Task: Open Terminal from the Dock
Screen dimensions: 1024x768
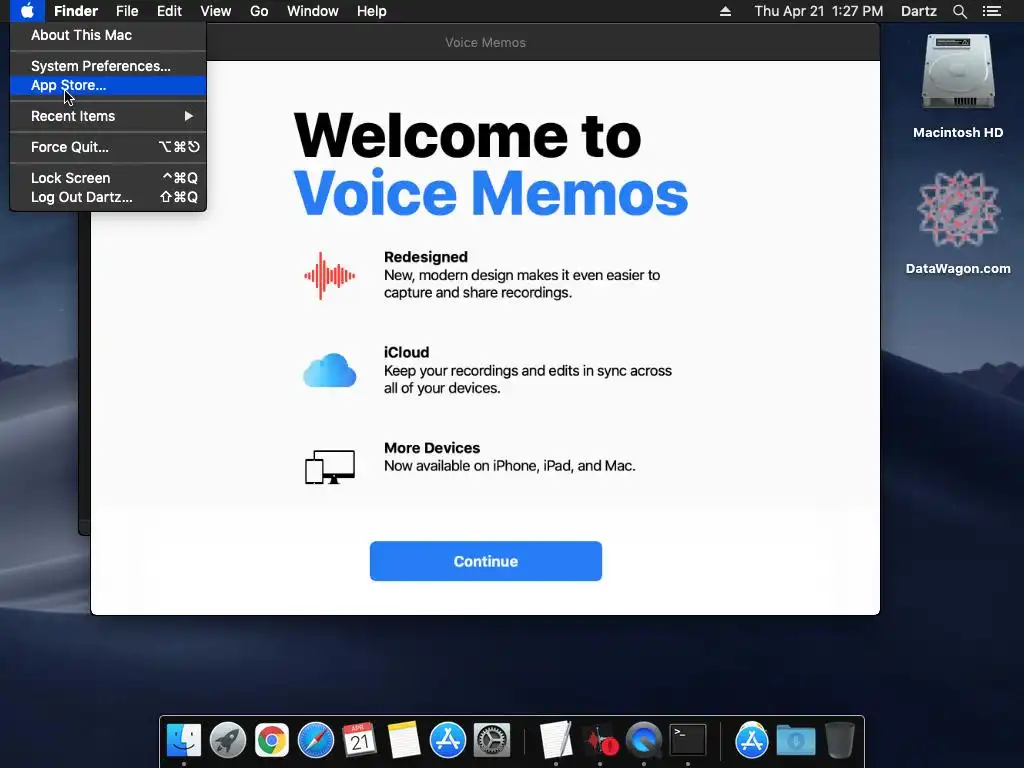Action: (688, 740)
